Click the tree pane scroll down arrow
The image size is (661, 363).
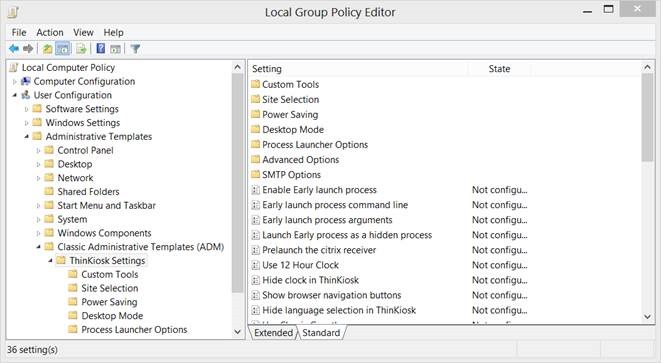coord(237,332)
